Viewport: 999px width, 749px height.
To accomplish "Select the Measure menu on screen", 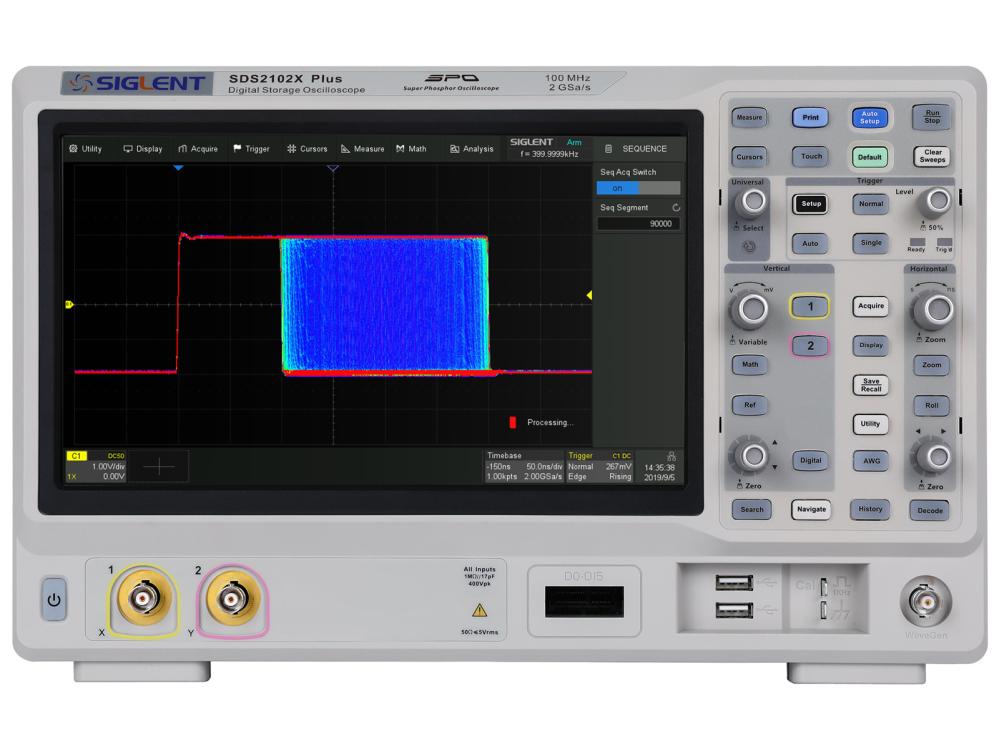I will click(362, 149).
